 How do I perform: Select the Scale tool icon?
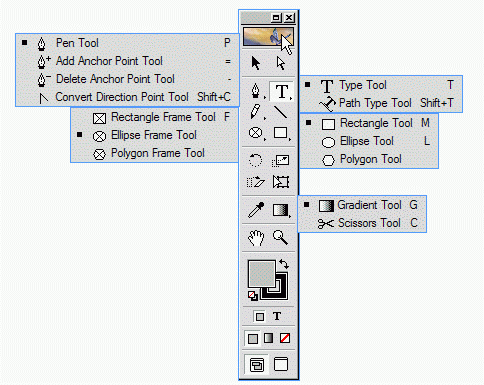coord(281,161)
